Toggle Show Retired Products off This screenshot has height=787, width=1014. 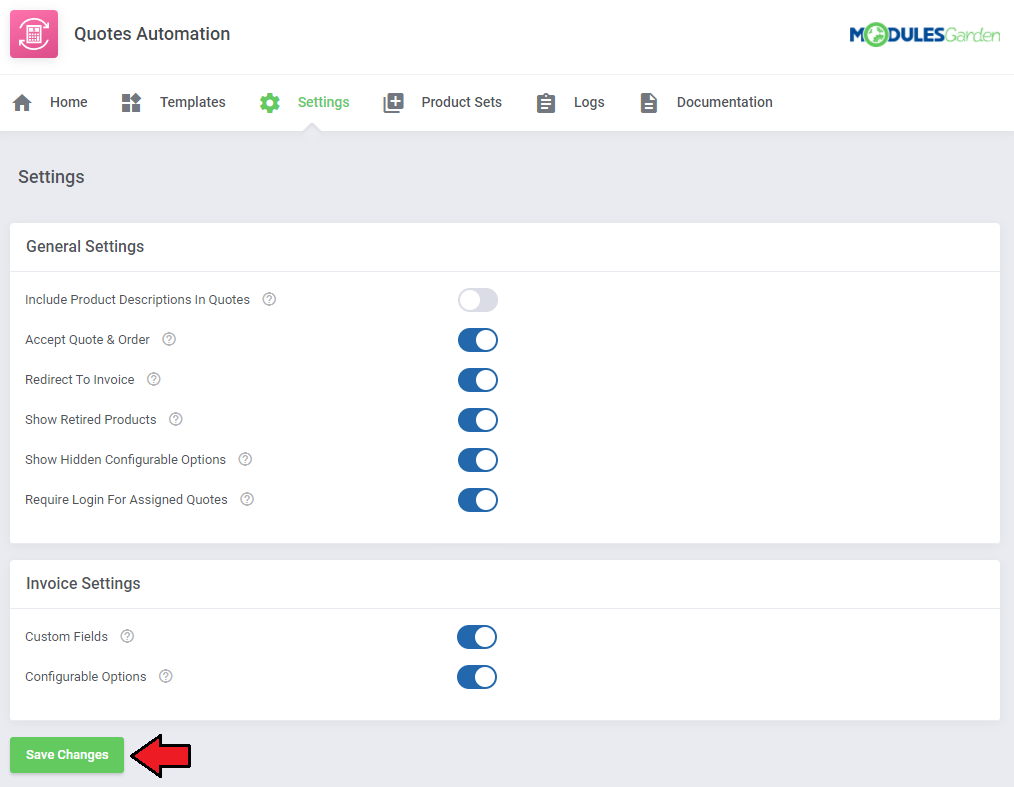point(478,420)
